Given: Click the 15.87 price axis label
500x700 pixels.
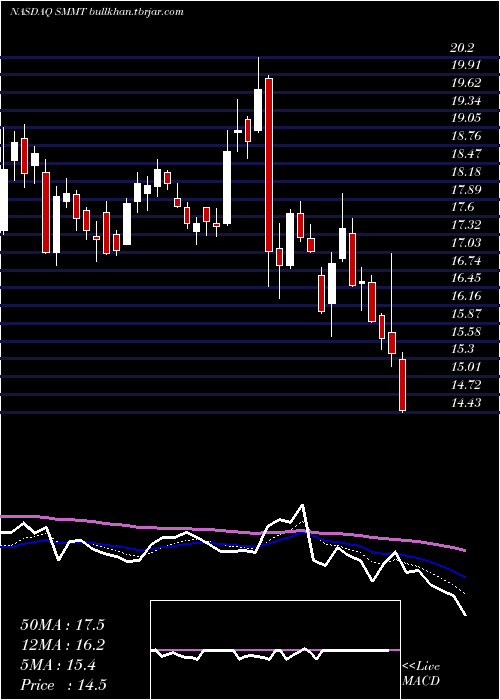Looking at the screenshot, I should click(466, 314).
